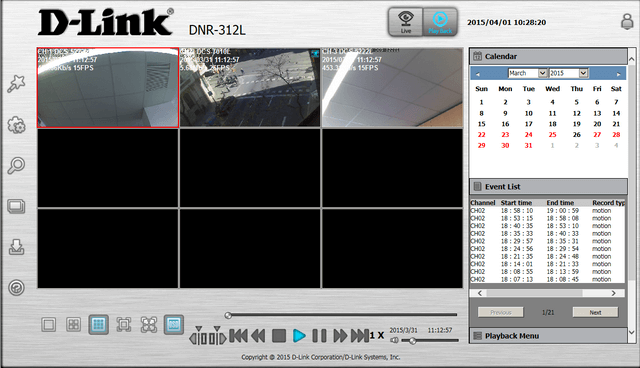640x368 pixels.
Task: Click the Previous page button in event list
Action: 501,312
